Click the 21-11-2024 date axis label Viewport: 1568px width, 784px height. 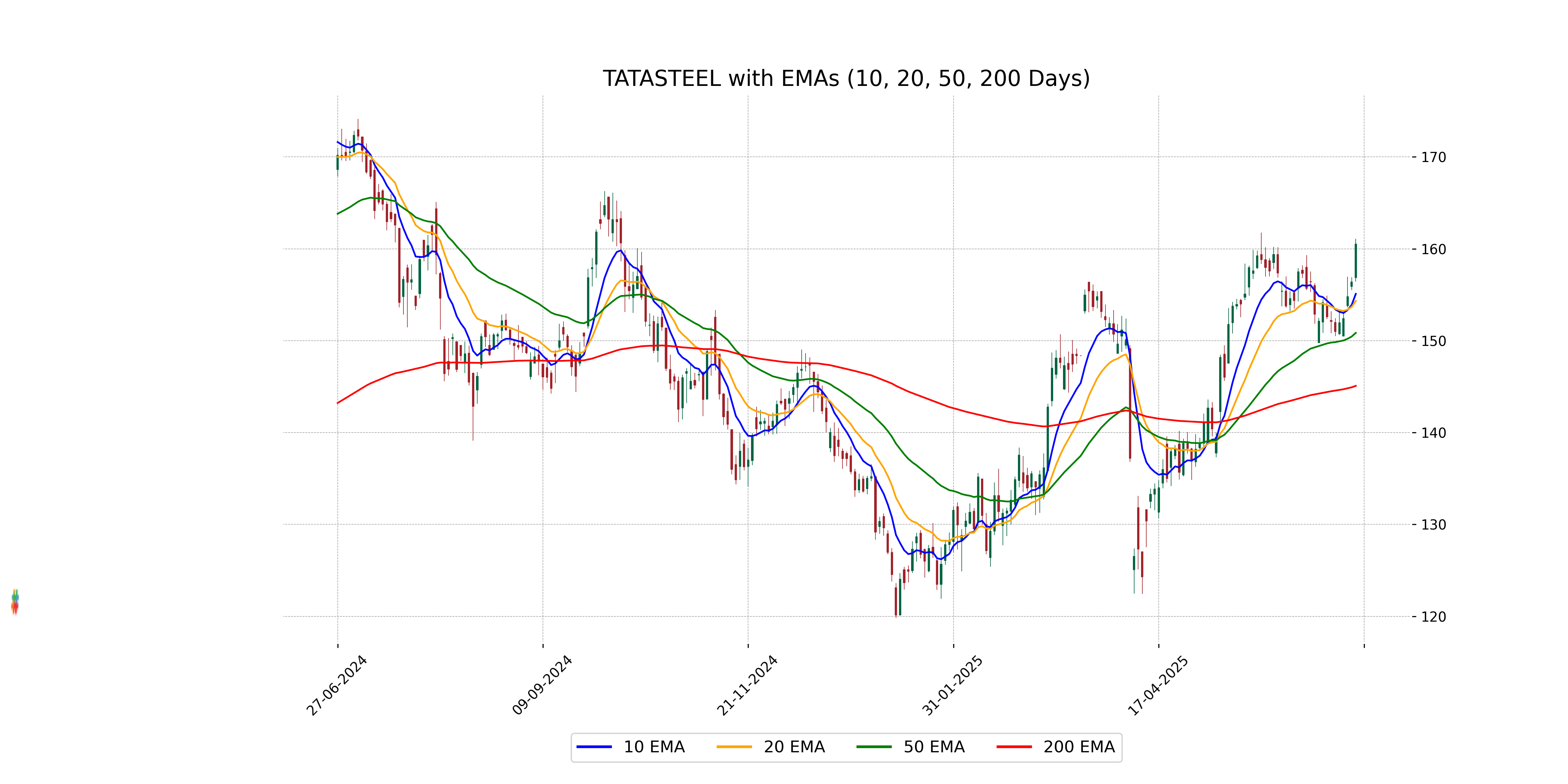point(747,686)
